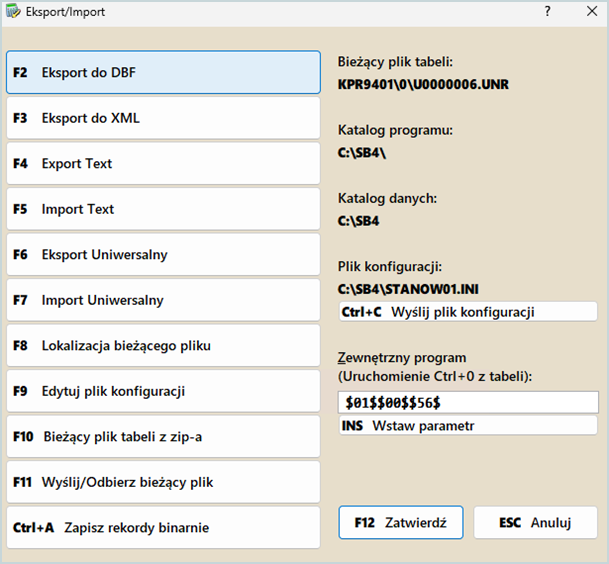Viewport: 609px width, 564px height.
Task: Focus the Zewnętrzny program input field
Action: click(x=468, y=402)
